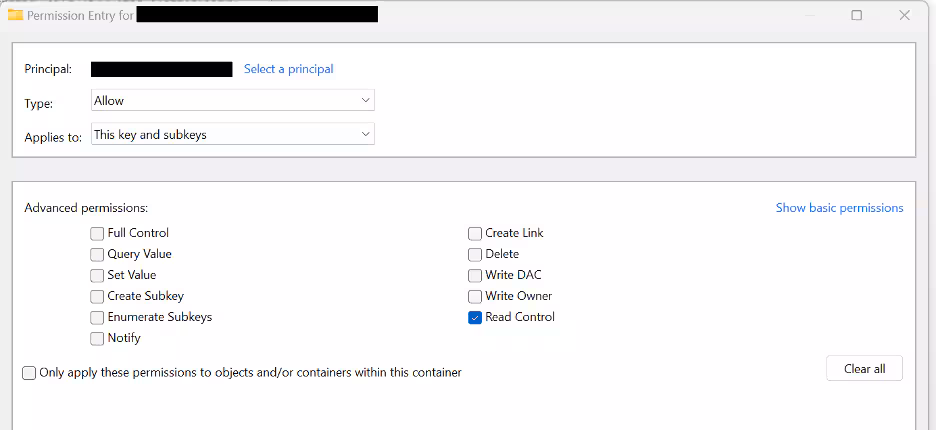This screenshot has height=430, width=936.
Task: Open the 'Show basic permissions' link
Action: [839, 208]
